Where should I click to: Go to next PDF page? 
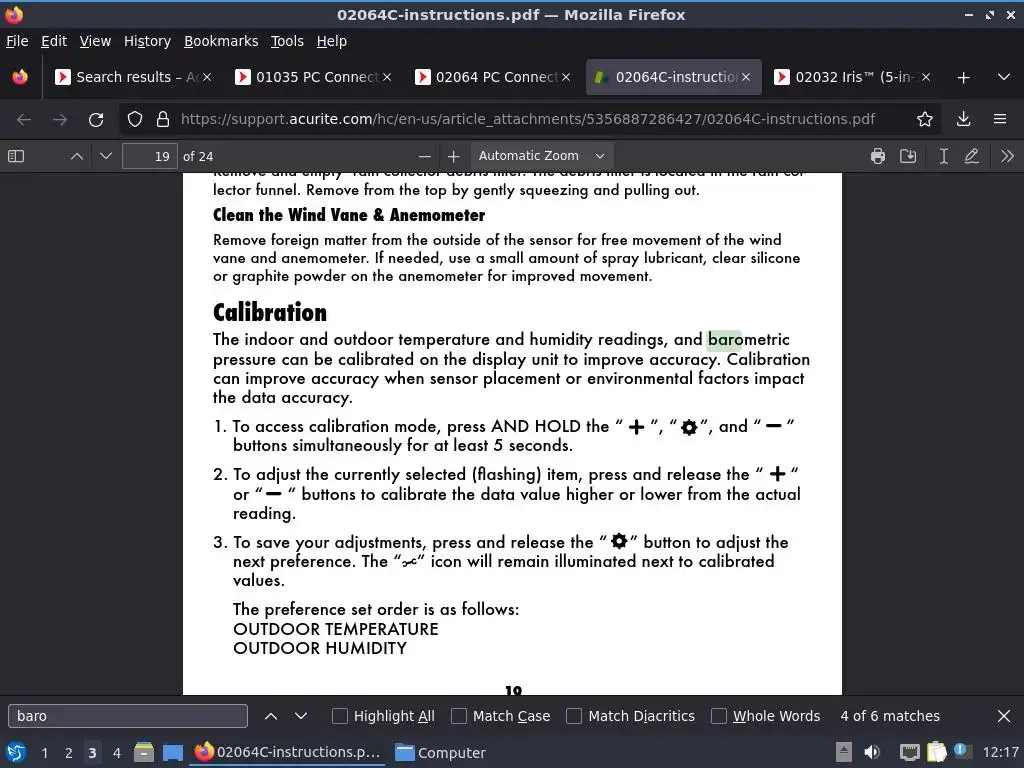tap(106, 156)
